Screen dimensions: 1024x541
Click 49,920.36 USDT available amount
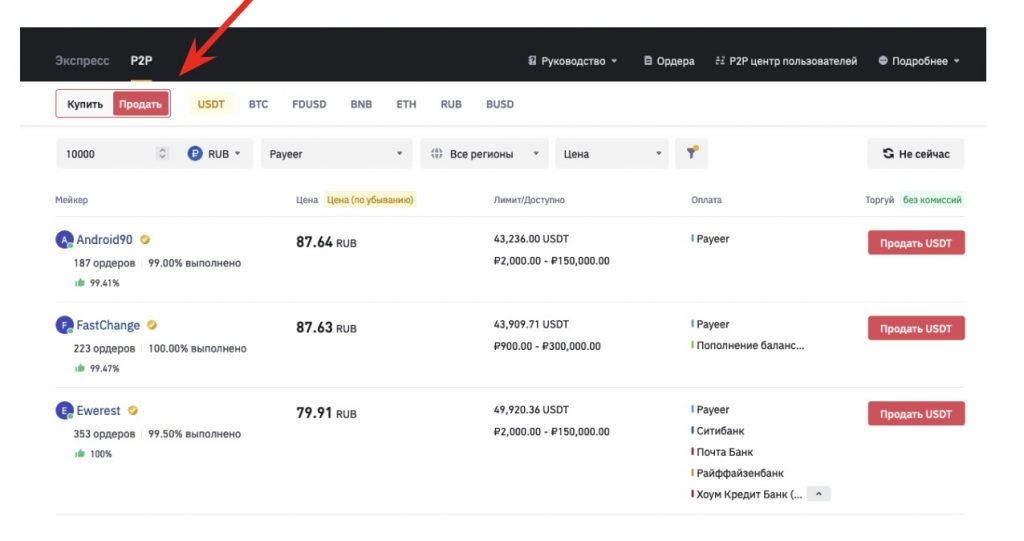pyautogui.click(x=531, y=410)
